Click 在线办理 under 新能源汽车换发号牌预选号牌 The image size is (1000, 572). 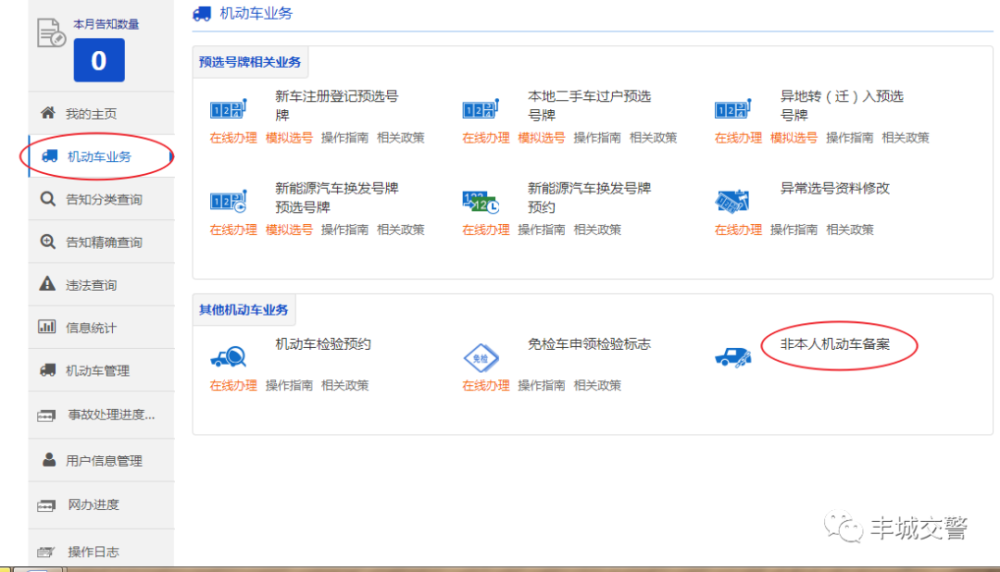click(233, 230)
